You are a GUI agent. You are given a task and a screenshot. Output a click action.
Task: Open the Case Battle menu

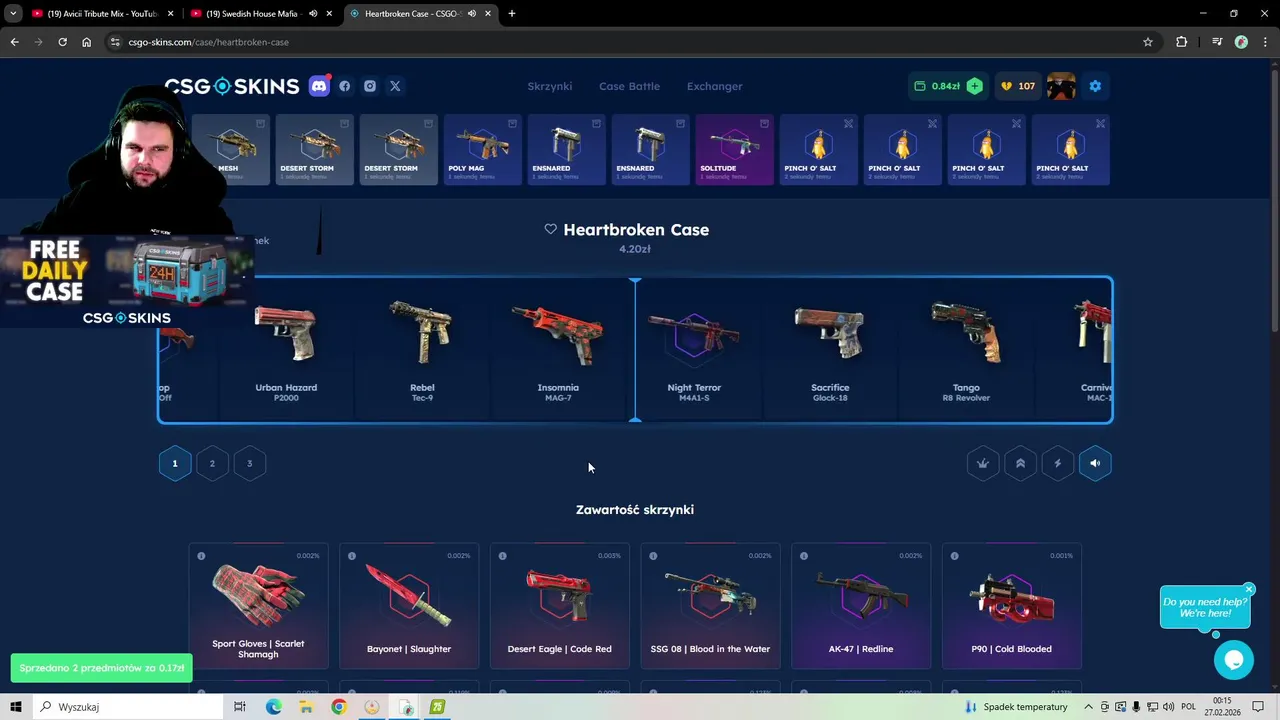(x=629, y=86)
